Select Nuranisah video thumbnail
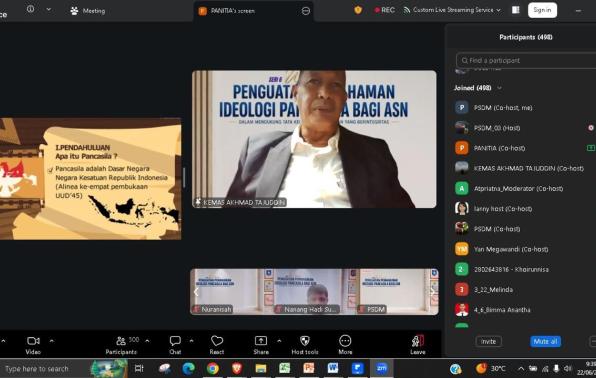 [230, 292]
